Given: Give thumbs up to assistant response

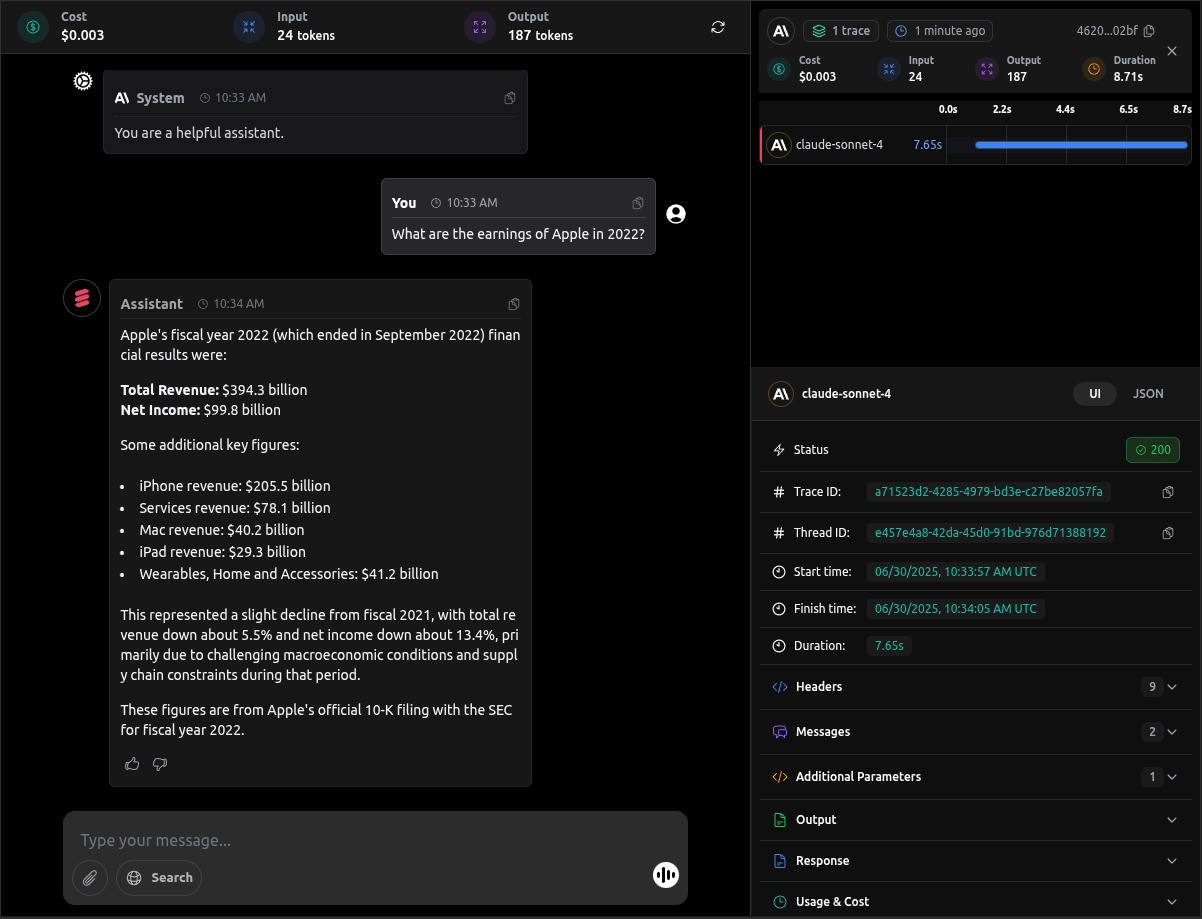Looking at the screenshot, I should [x=132, y=764].
